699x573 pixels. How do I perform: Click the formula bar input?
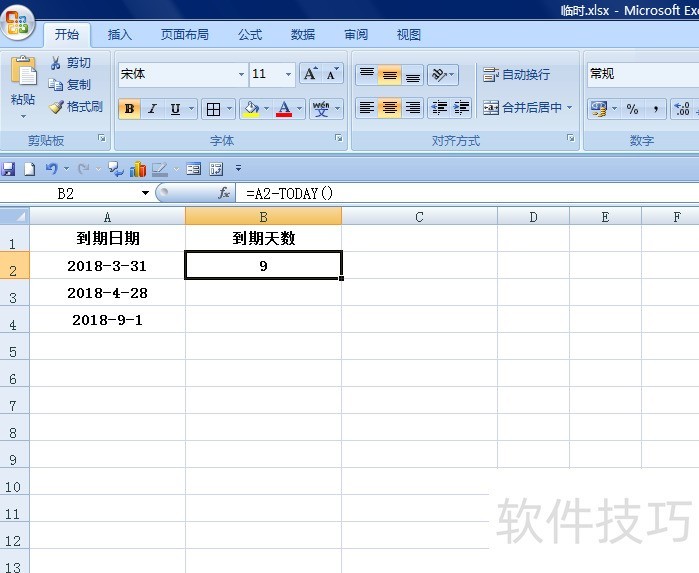tap(467, 193)
